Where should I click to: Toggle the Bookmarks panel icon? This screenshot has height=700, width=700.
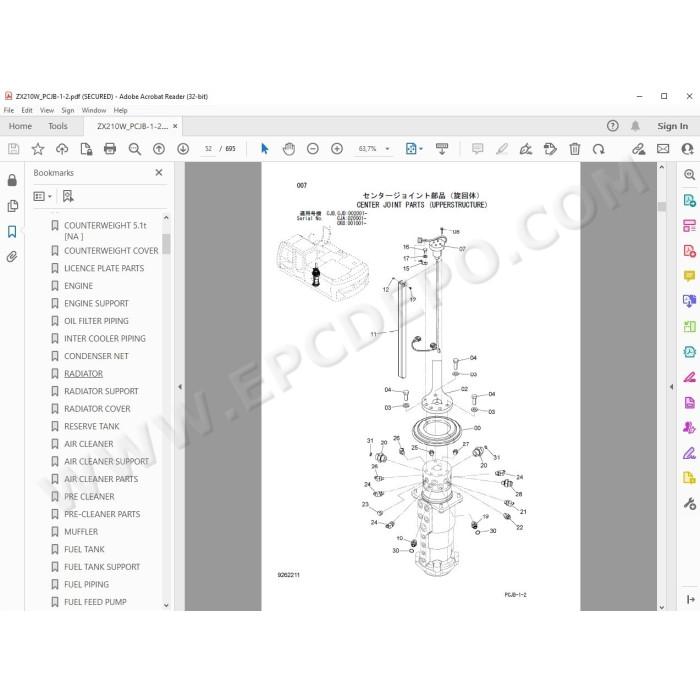(12, 231)
